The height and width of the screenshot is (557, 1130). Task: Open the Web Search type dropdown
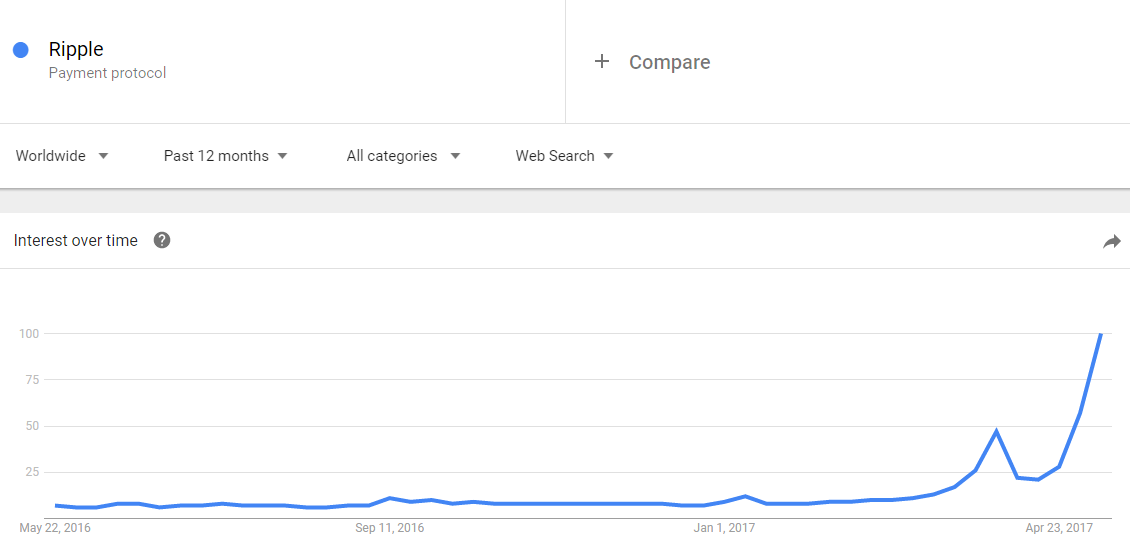[x=564, y=156]
